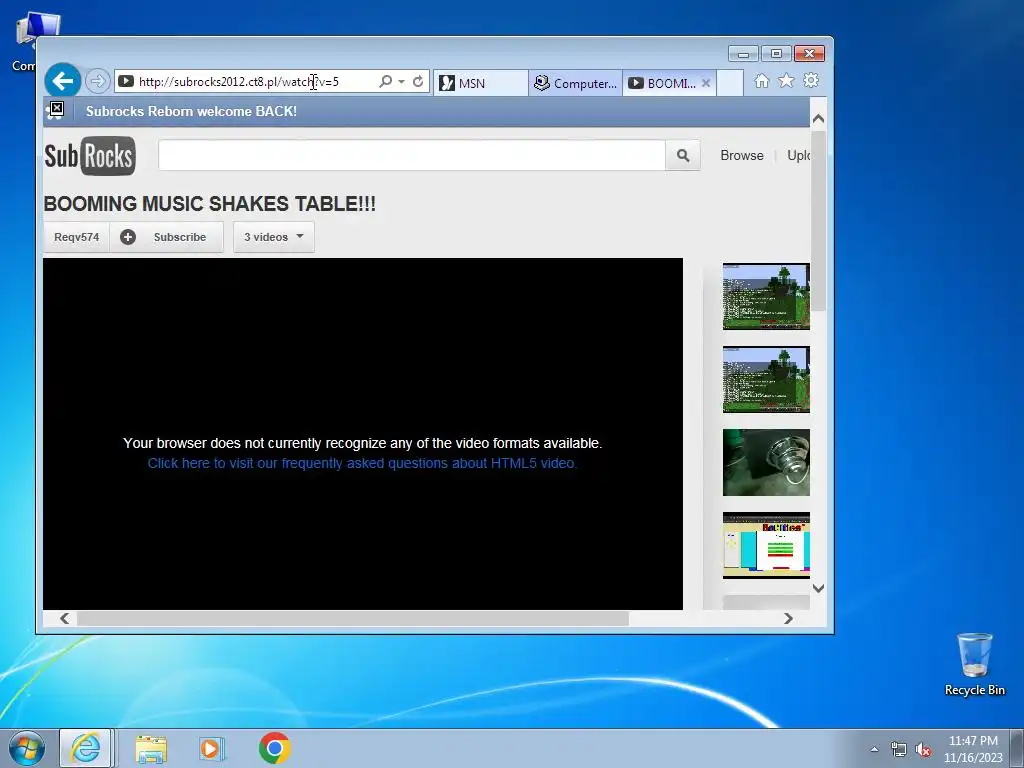Image resolution: width=1024 pixels, height=768 pixels.
Task: Close the Subrocks Reborn welcome banner
Action: pos(57,108)
